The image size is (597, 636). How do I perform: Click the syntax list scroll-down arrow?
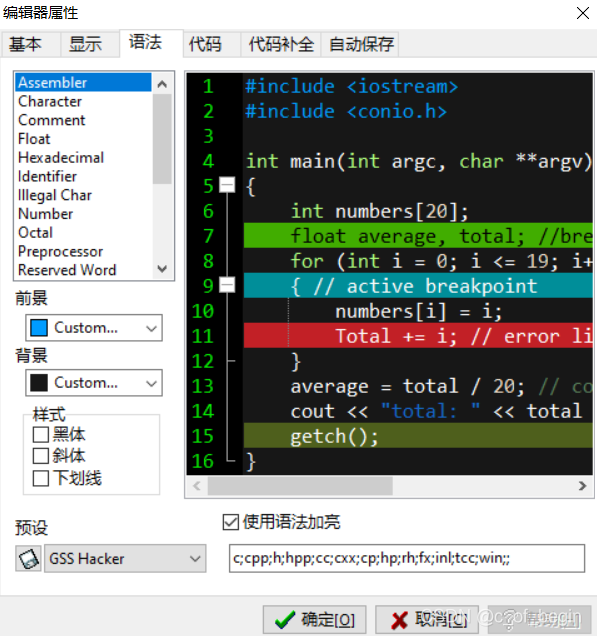pyautogui.click(x=162, y=269)
